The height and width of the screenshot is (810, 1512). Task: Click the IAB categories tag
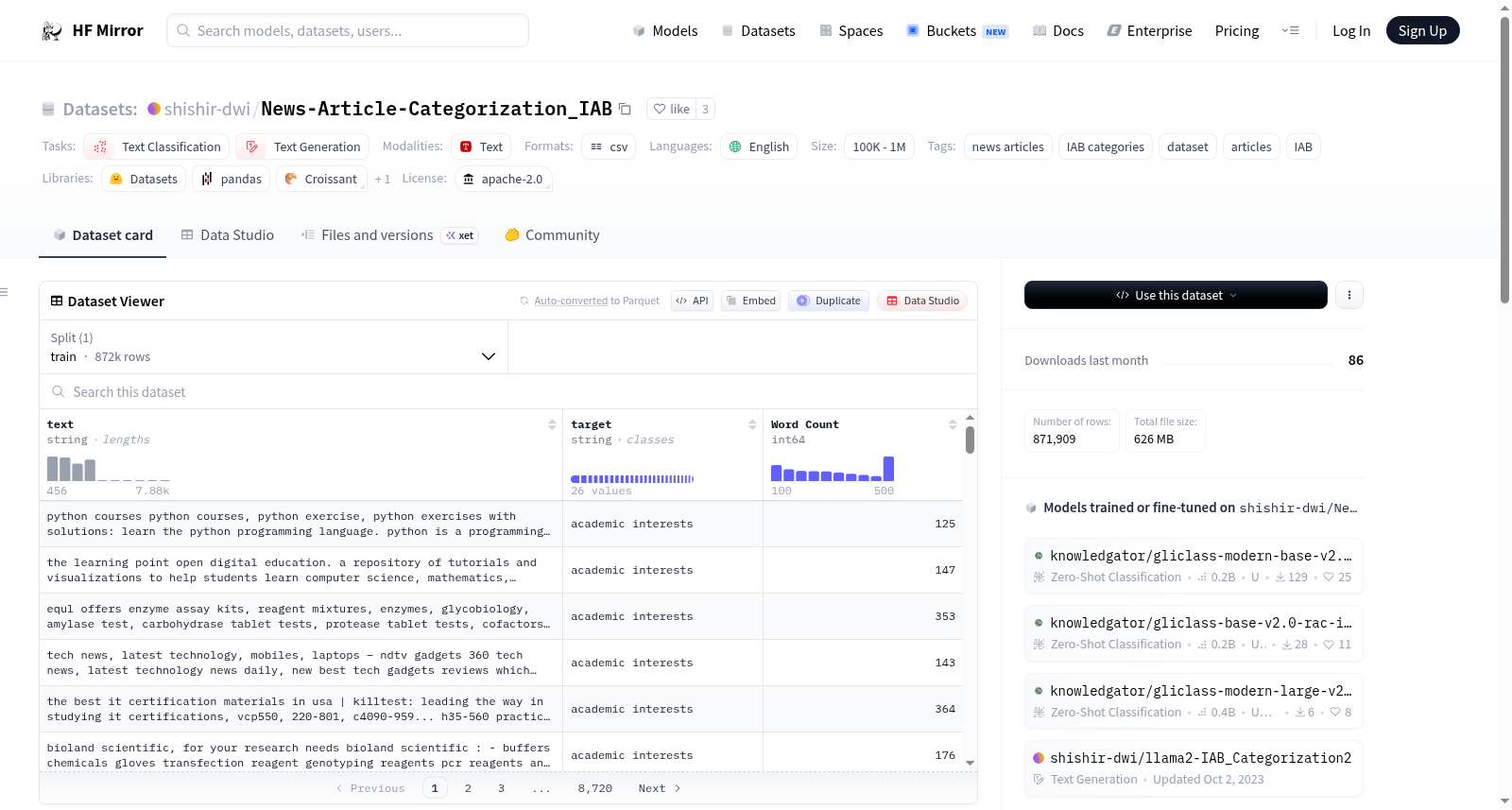tap(1105, 146)
